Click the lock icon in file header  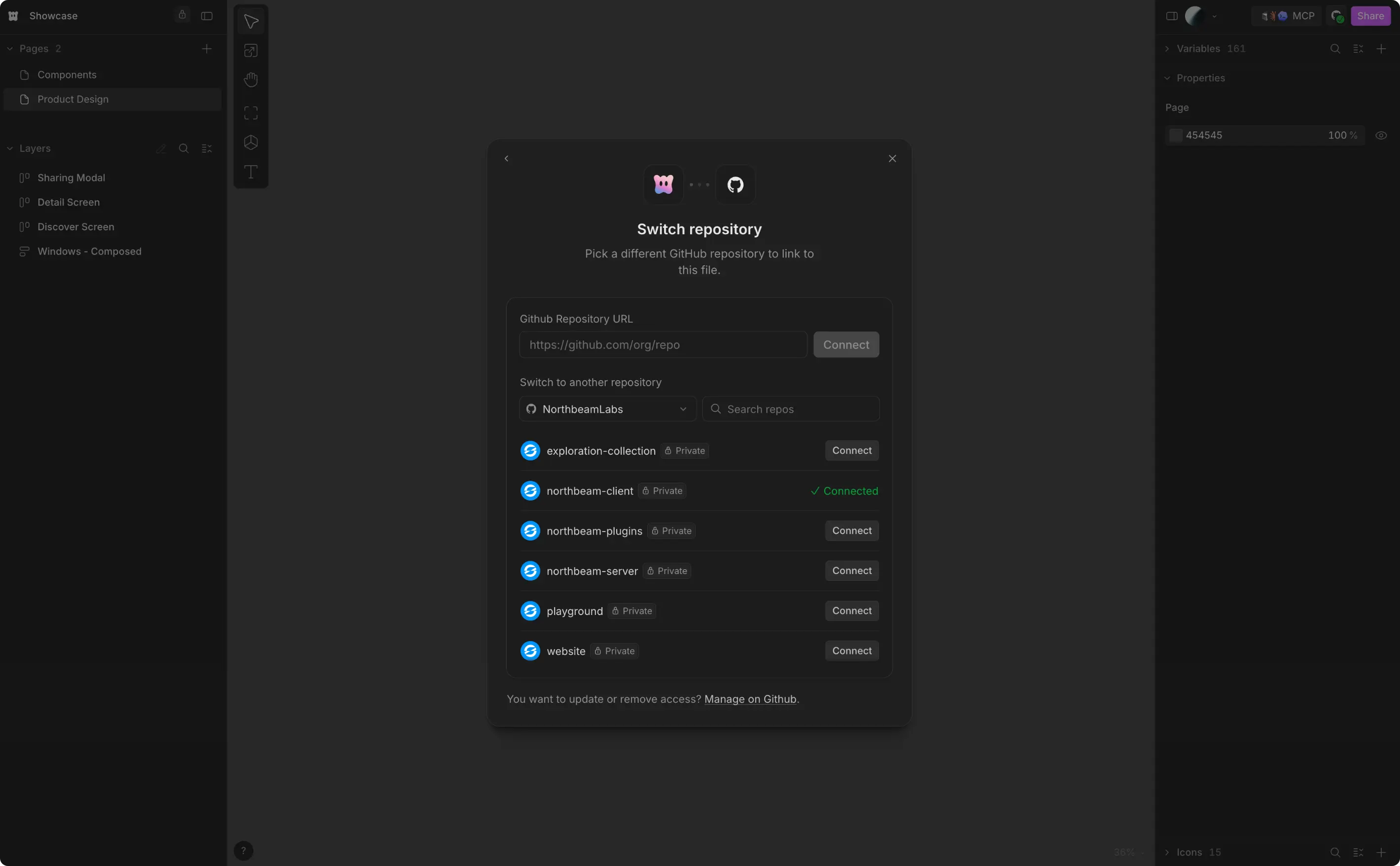[182, 15]
